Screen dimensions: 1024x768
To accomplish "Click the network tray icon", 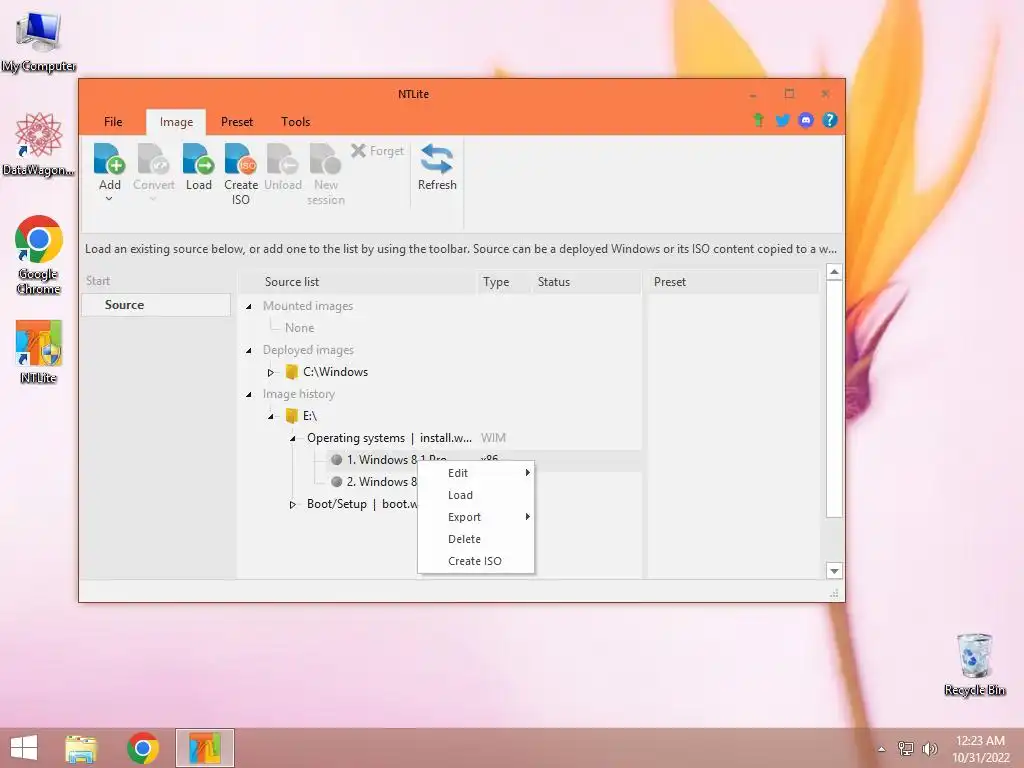I will 906,749.
